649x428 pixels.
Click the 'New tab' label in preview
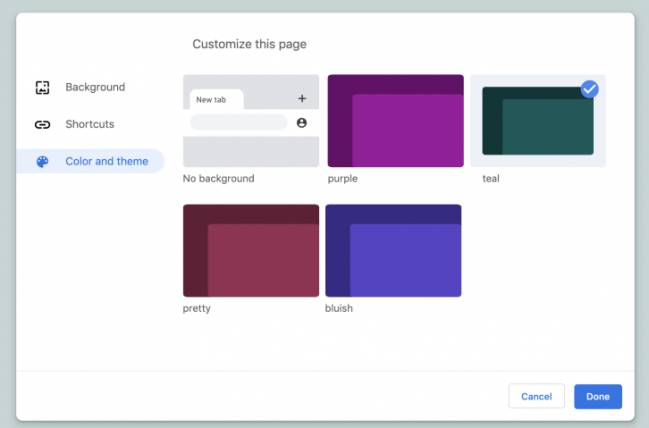point(211,100)
